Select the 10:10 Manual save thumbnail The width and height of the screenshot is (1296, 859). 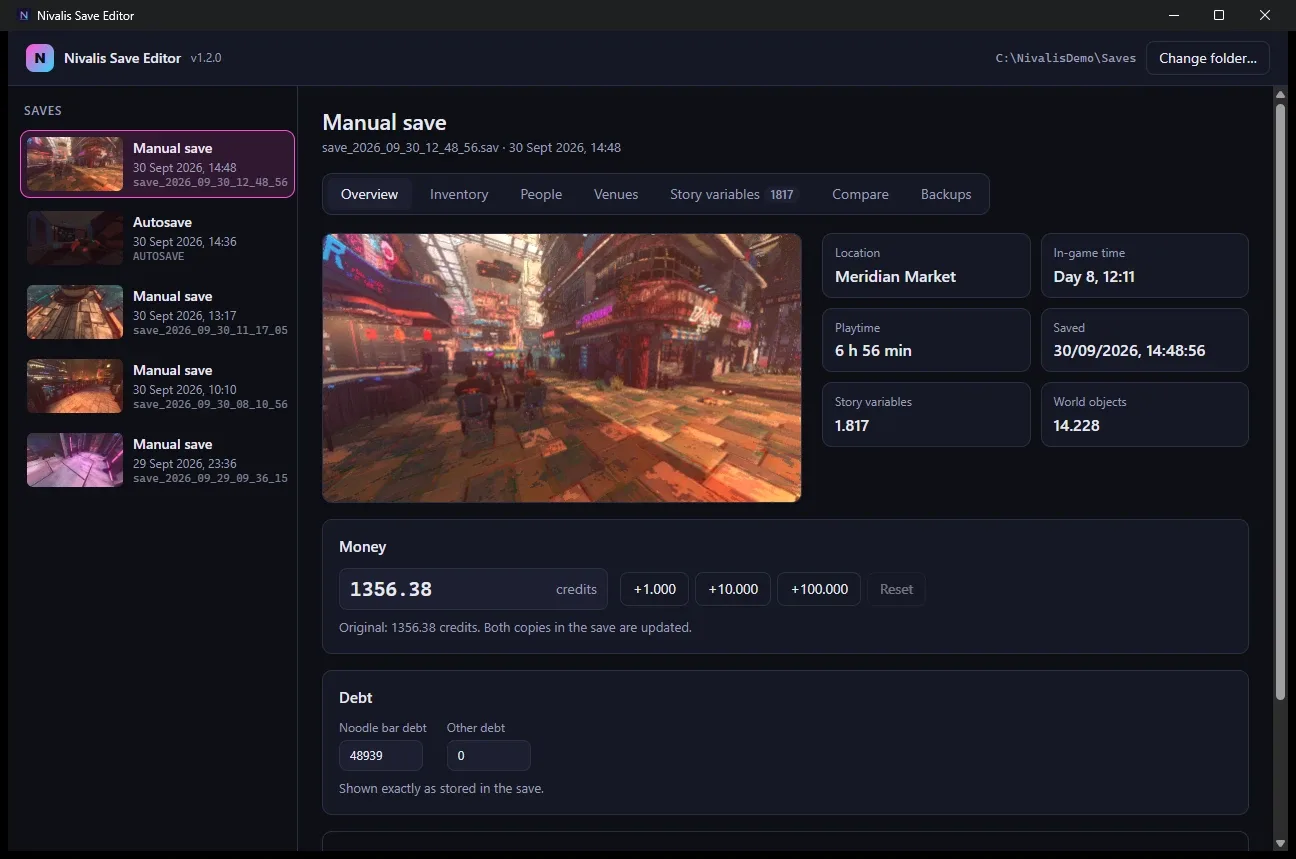pyautogui.click(x=75, y=386)
